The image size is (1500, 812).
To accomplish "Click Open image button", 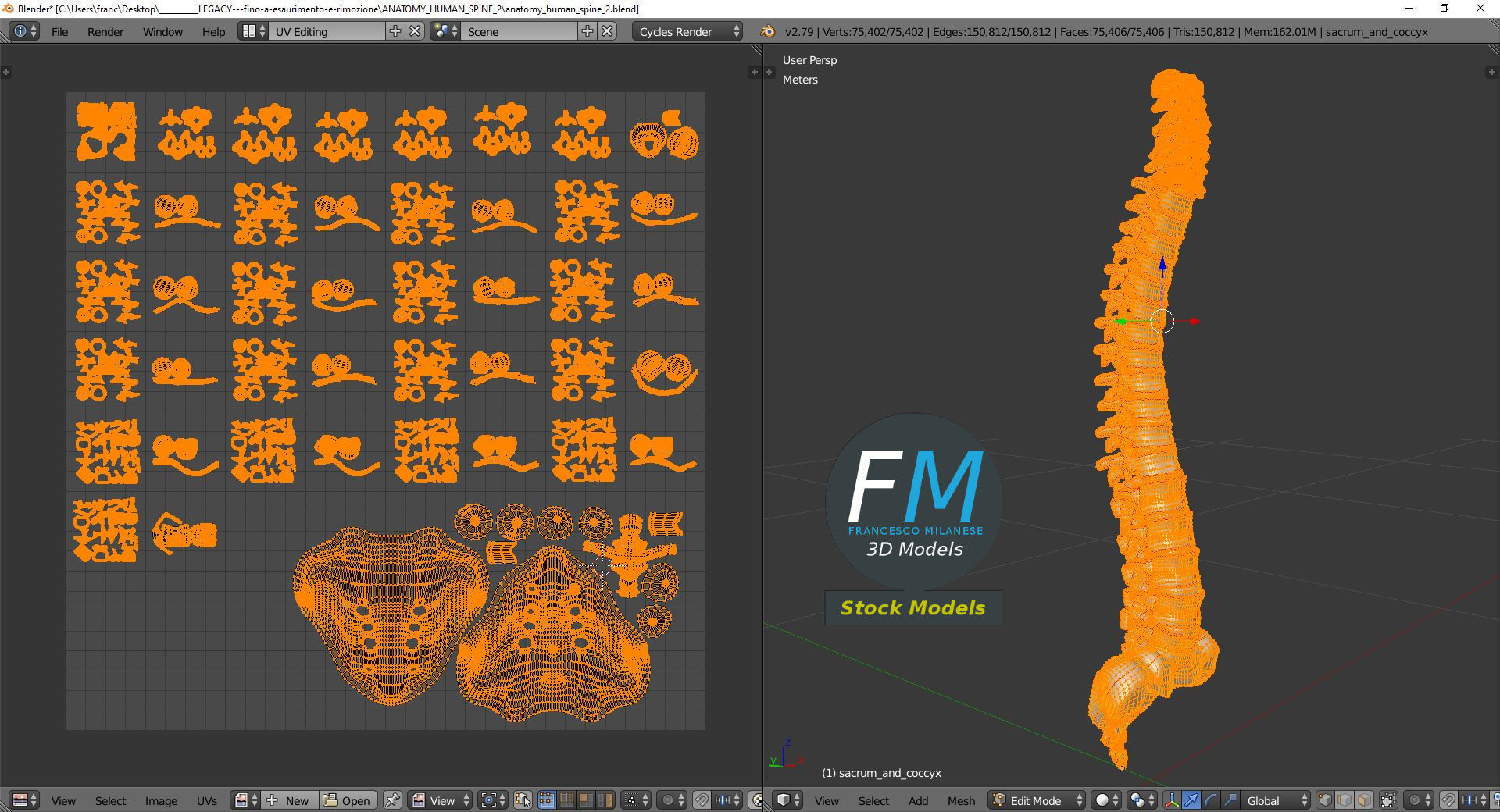I will click(348, 800).
